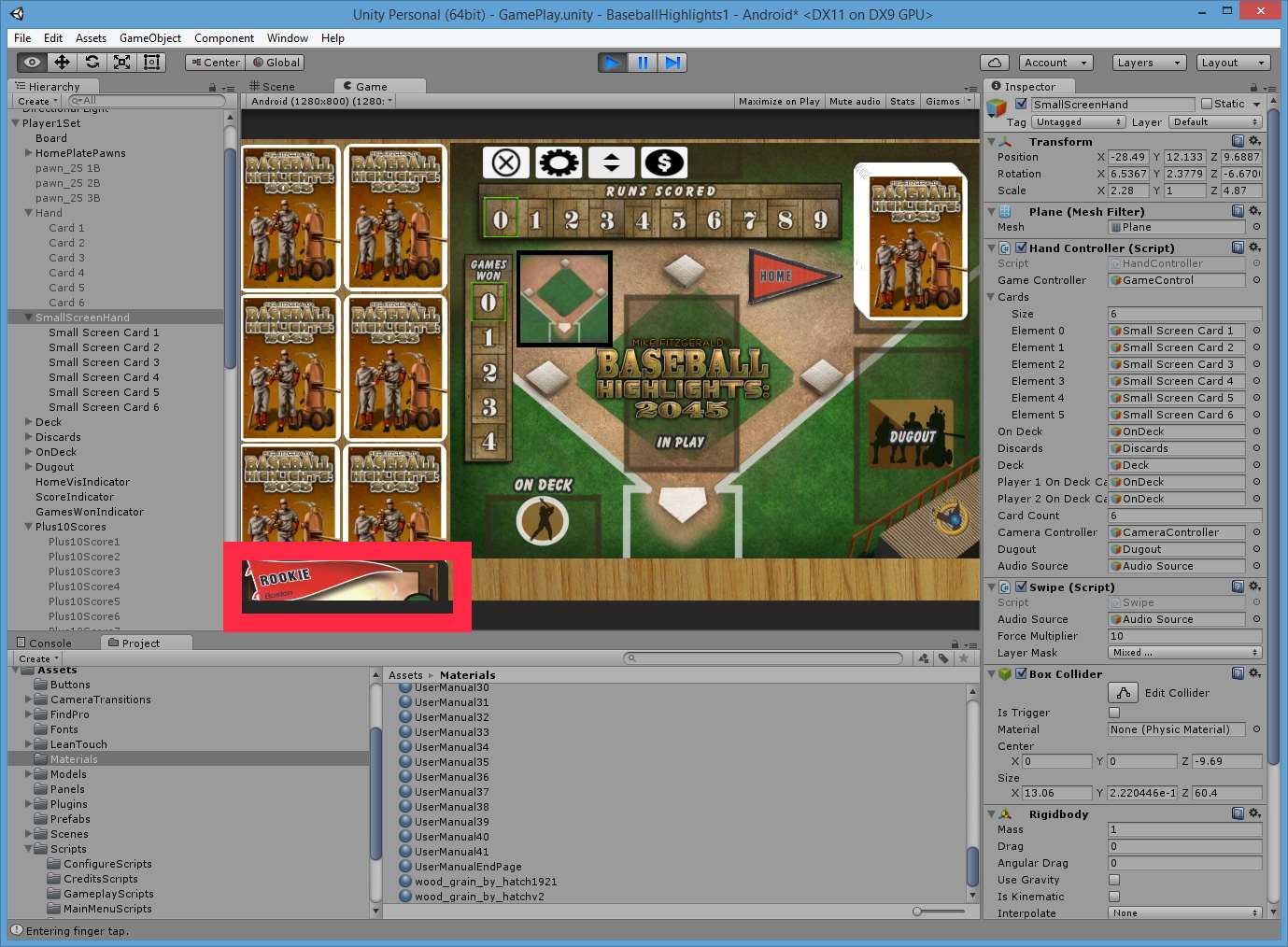Collapse the SmallScreenHand item in the Hierarchy

tap(26, 317)
